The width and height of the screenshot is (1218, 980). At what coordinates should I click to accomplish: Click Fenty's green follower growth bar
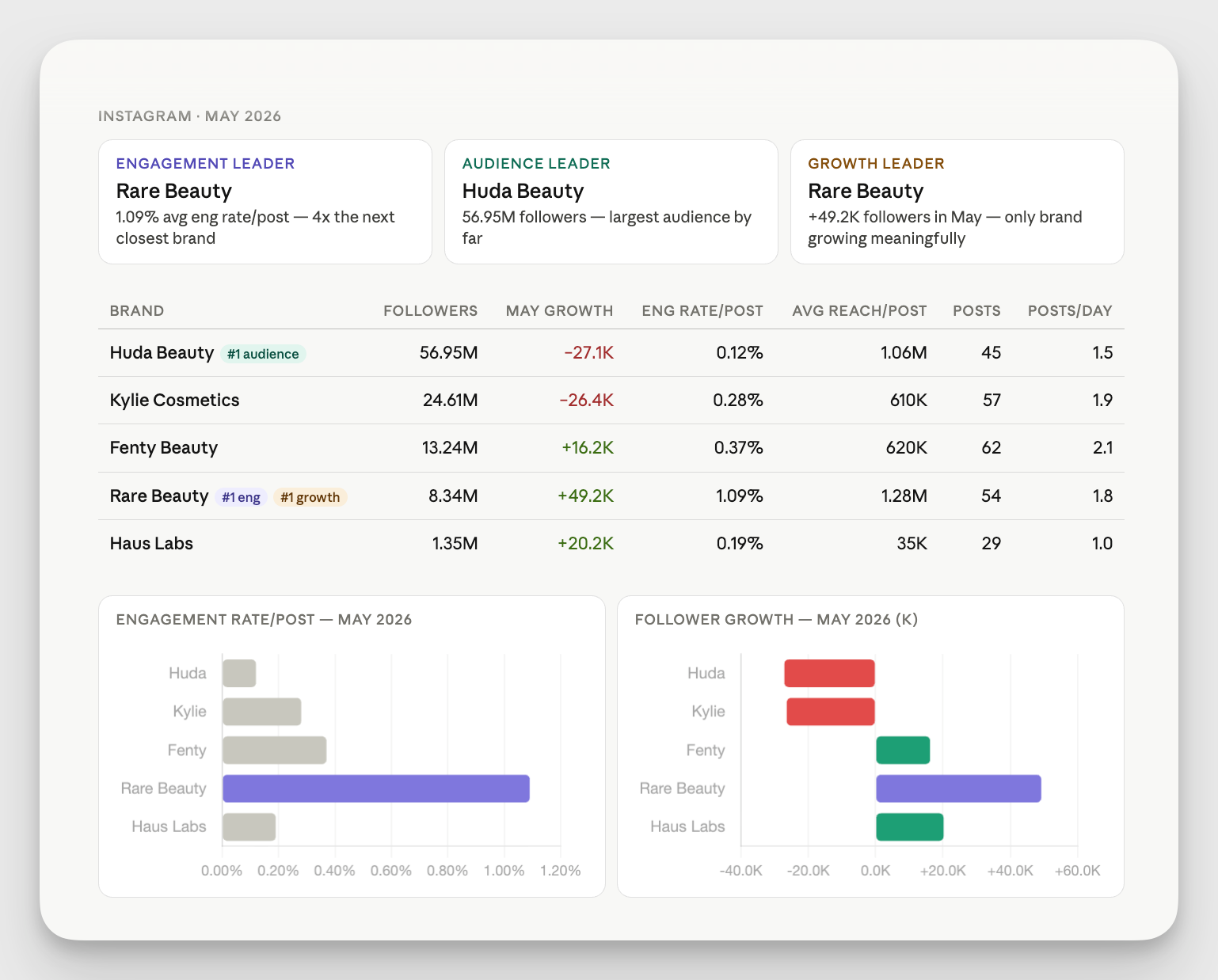click(903, 750)
